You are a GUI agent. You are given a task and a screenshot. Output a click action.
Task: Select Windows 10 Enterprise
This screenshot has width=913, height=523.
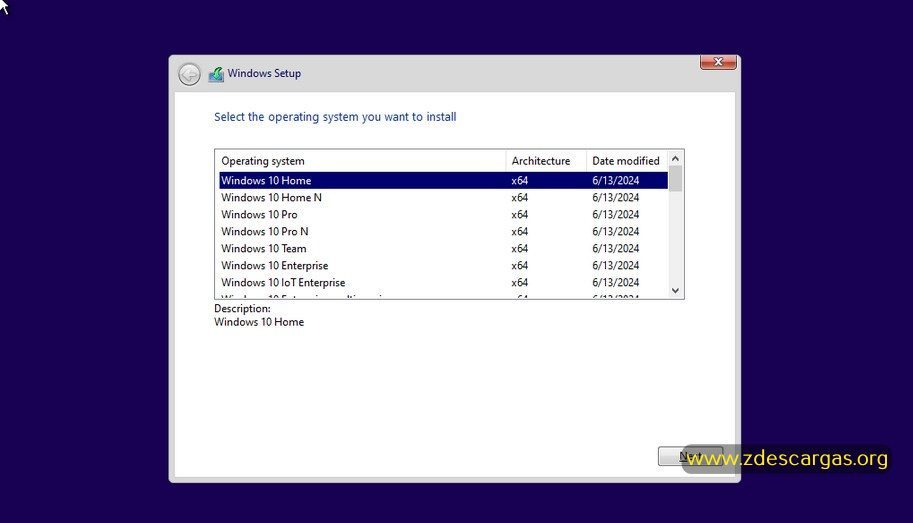click(443, 265)
